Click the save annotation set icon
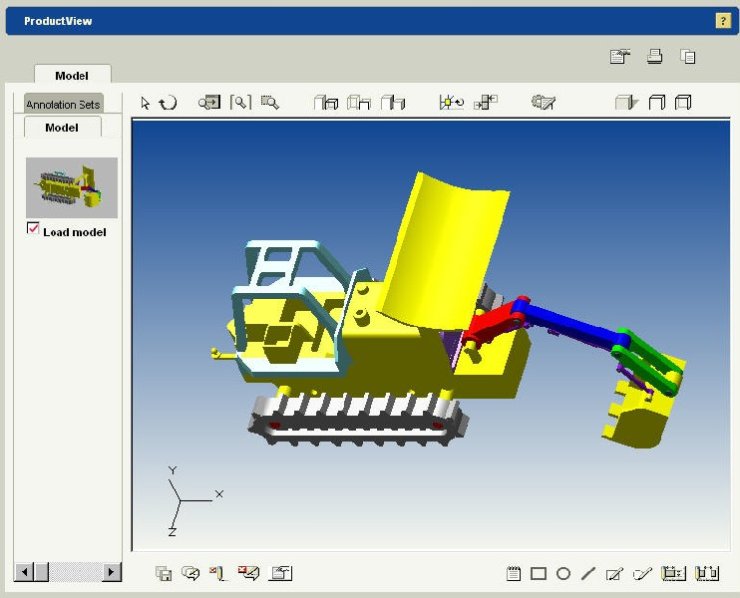This screenshot has width=740, height=598. 163,573
